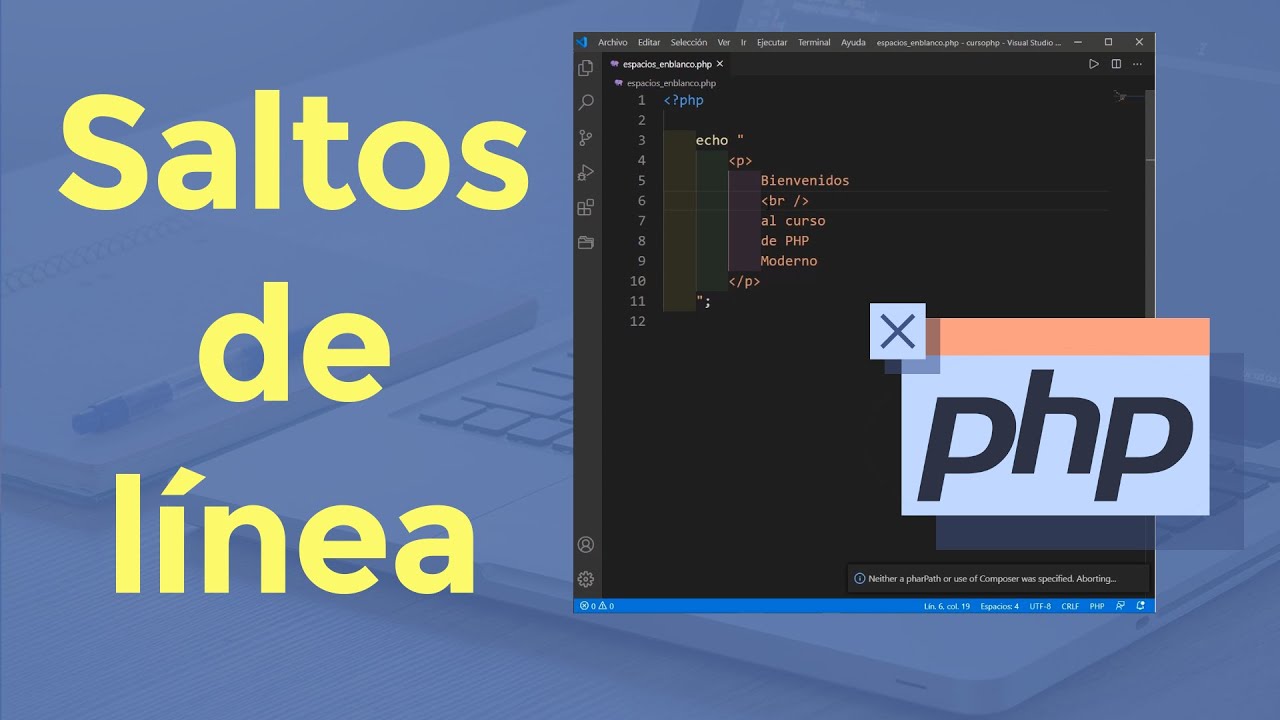Viewport: 1280px width, 720px height.
Task: Click the '<?php' text on line 1
Action: [684, 101]
